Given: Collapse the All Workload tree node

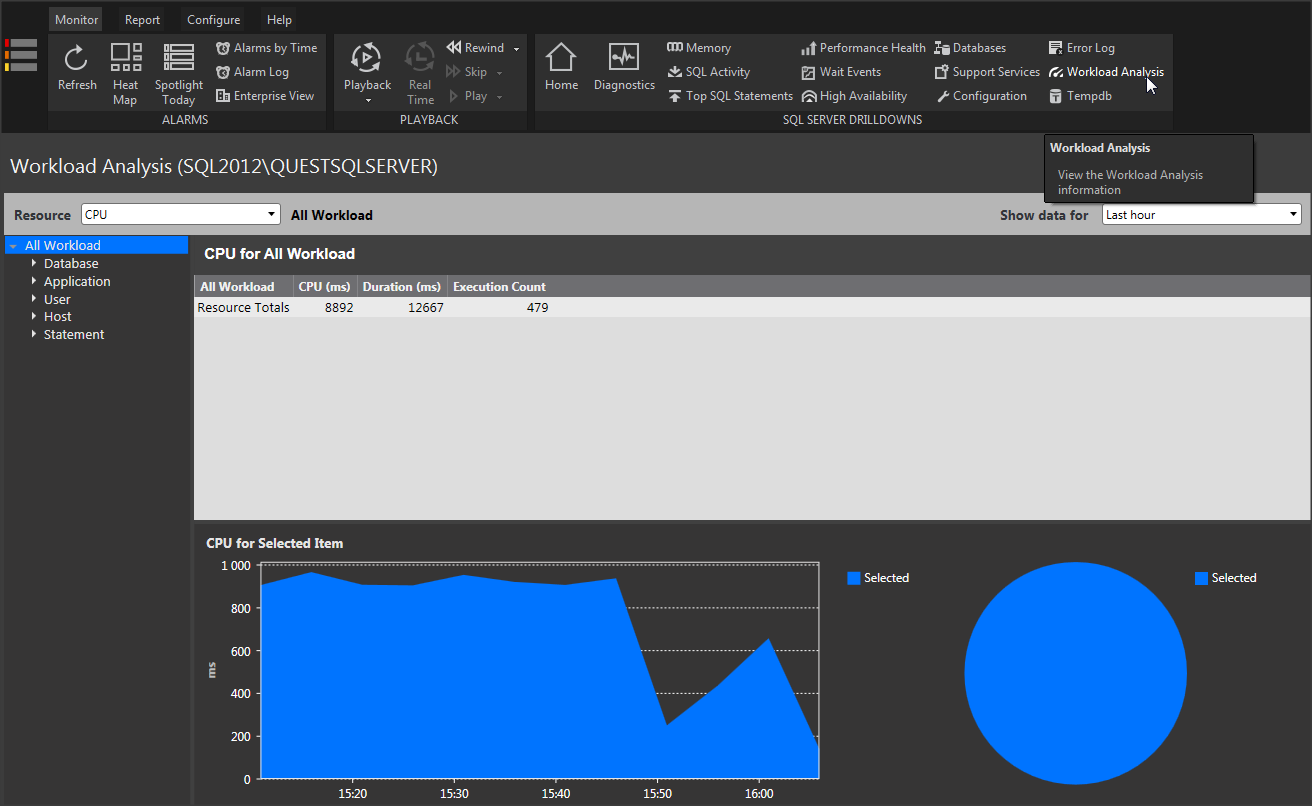Looking at the screenshot, I should pyautogui.click(x=13, y=246).
